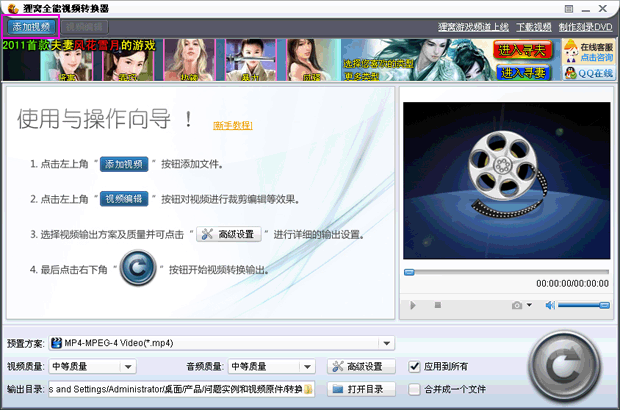Click the 视频编辑 button in wizard step 2
Viewport: 620px width, 410px height.
(x=124, y=198)
